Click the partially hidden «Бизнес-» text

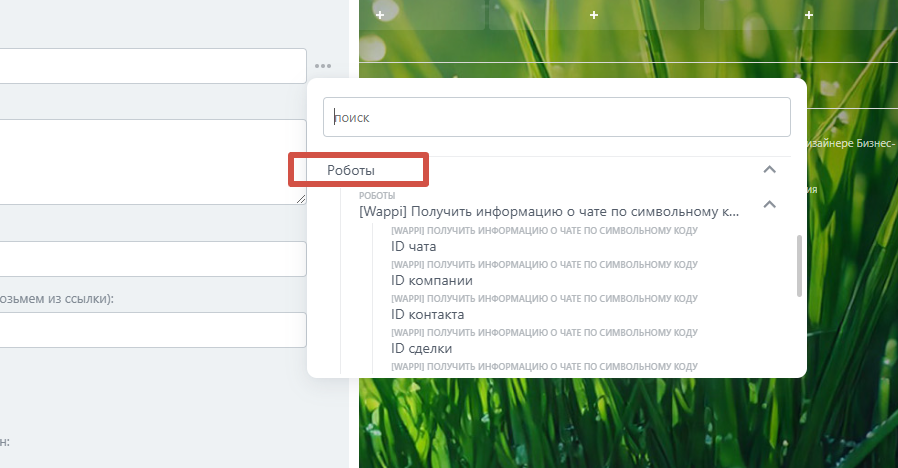pyautogui.click(x=876, y=143)
